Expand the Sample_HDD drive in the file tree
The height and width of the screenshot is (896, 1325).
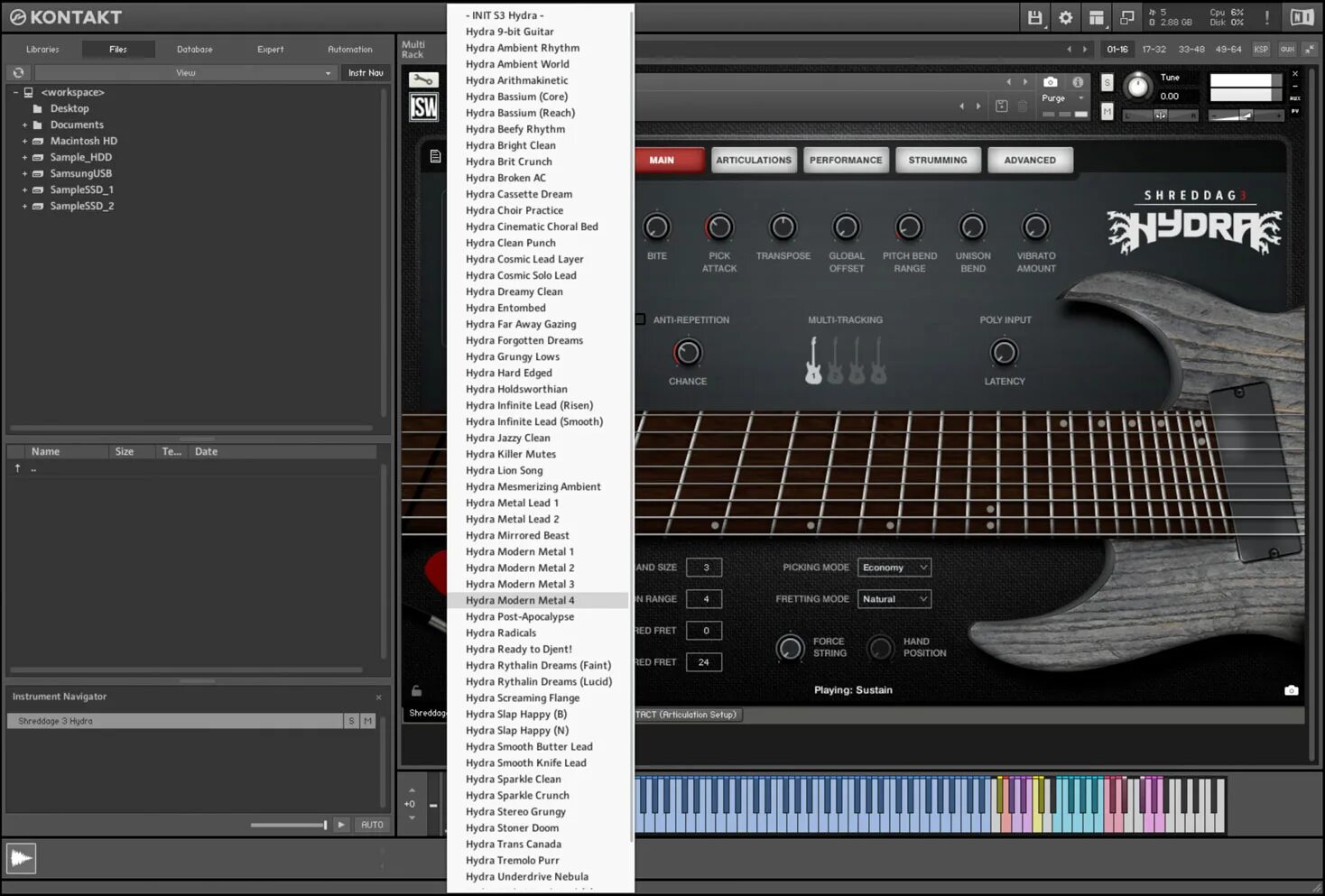tap(23, 157)
